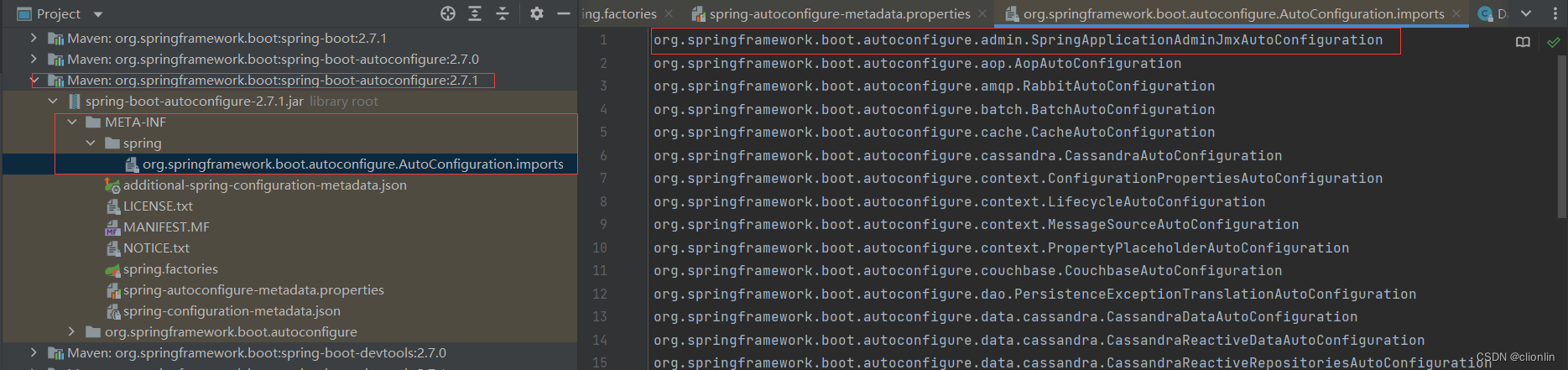The width and height of the screenshot is (1568, 370).
Task: Click the CassandraAutoConfiguration line 6
Action: [x=967, y=155]
